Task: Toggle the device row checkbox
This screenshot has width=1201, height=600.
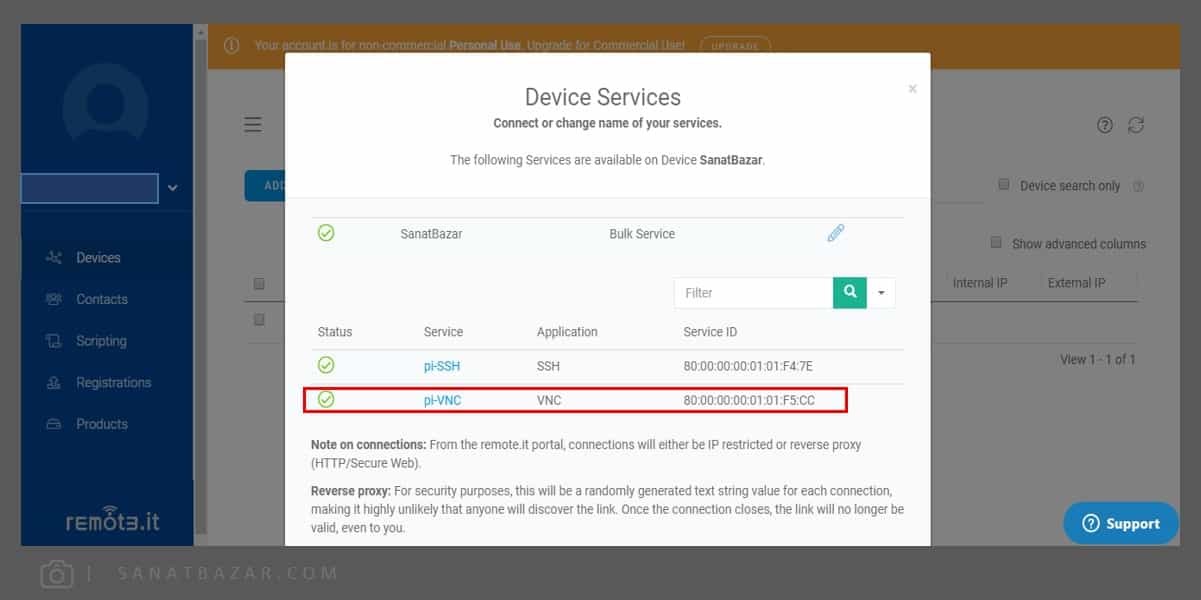Action: coord(259,320)
